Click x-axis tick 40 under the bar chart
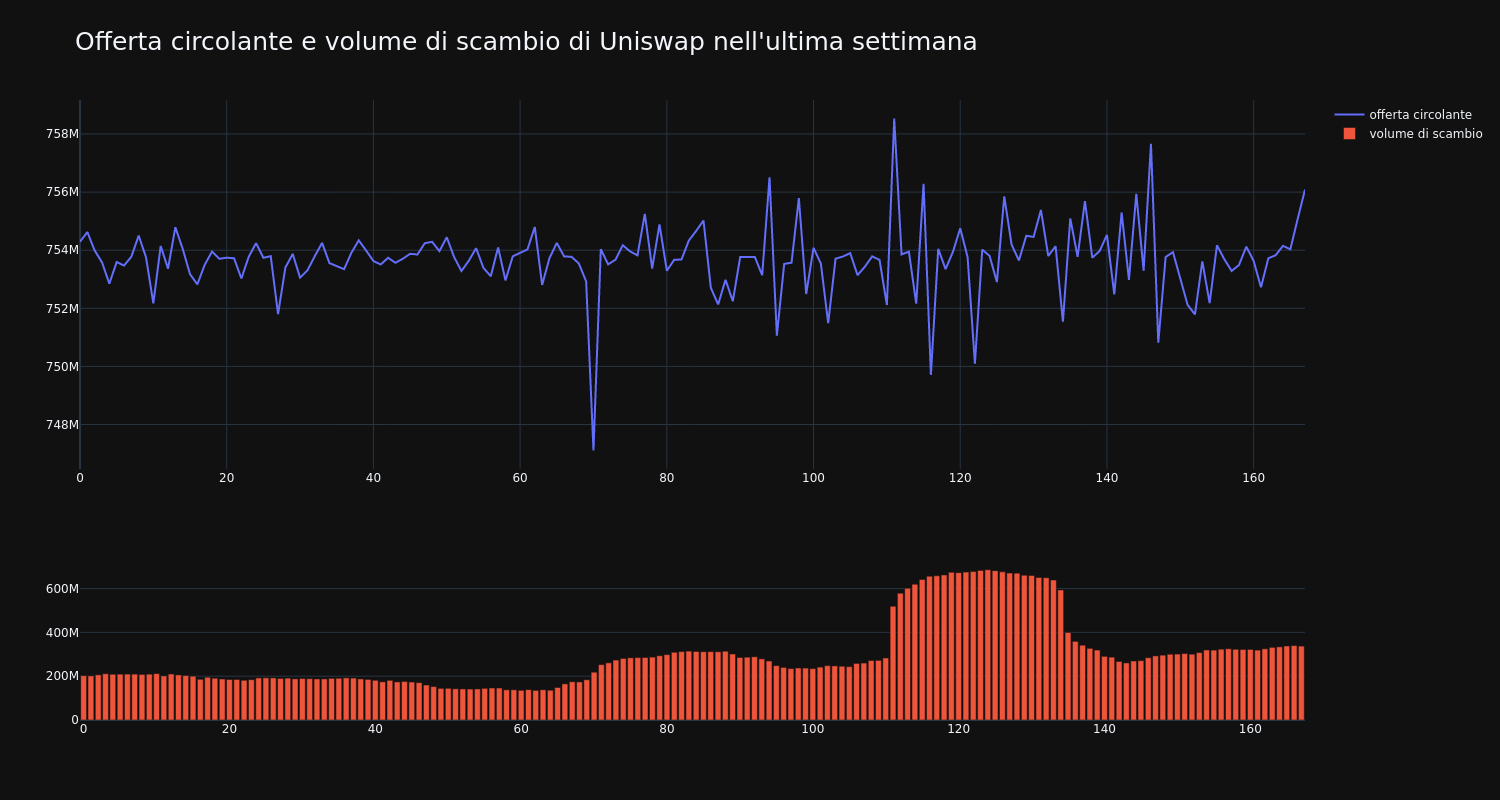 tap(375, 729)
